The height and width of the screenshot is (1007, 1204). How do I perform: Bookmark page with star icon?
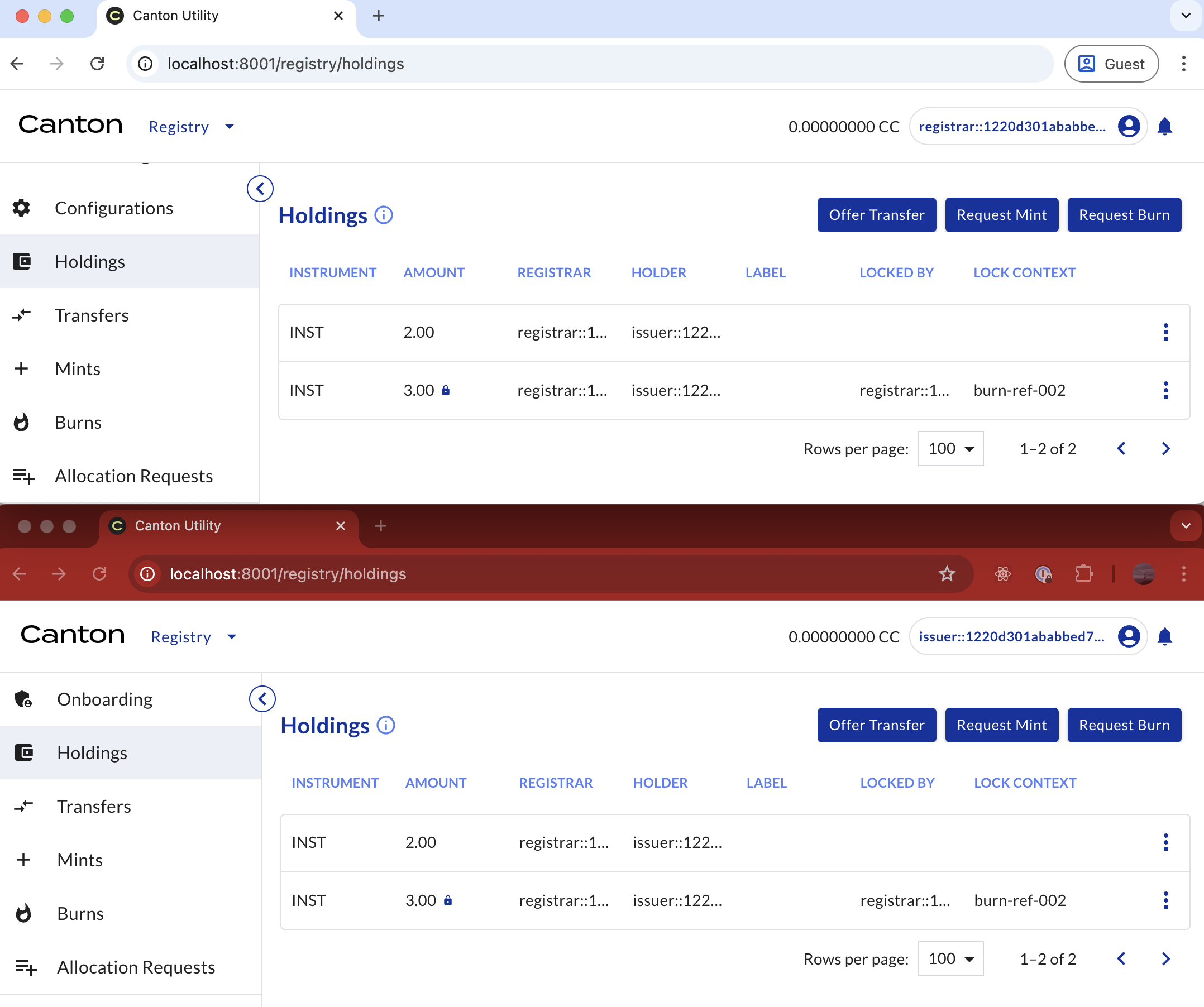pos(947,574)
